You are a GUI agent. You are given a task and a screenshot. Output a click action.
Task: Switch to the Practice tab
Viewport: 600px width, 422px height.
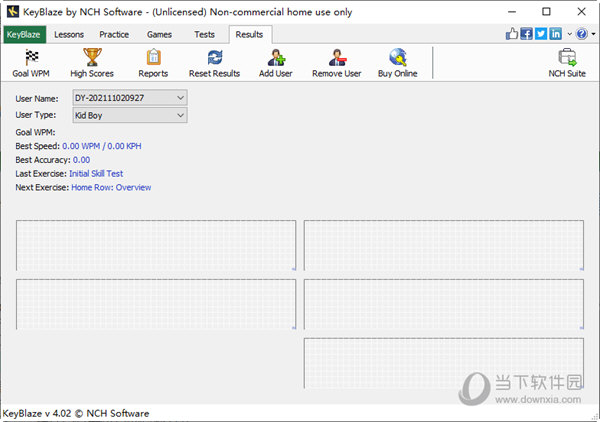coord(114,34)
